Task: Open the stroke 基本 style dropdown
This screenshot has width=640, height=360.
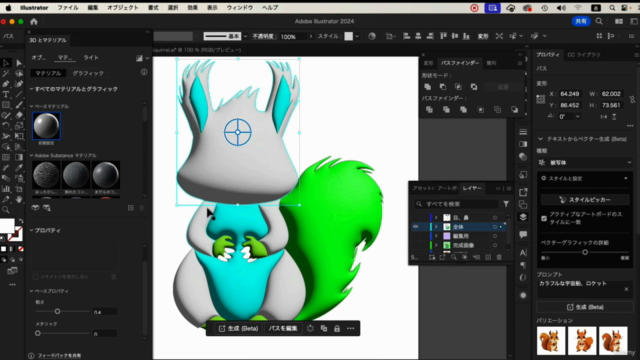Action: [x=245, y=36]
